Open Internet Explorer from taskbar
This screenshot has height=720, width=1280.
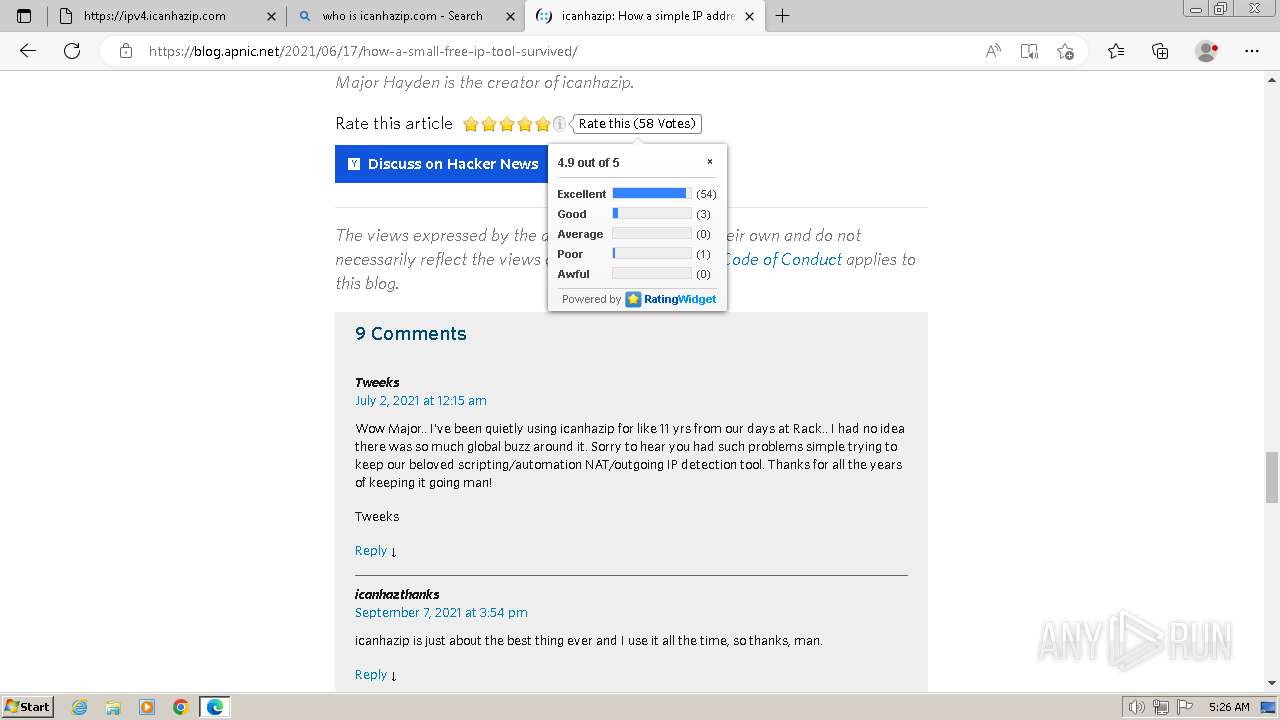coord(79,707)
